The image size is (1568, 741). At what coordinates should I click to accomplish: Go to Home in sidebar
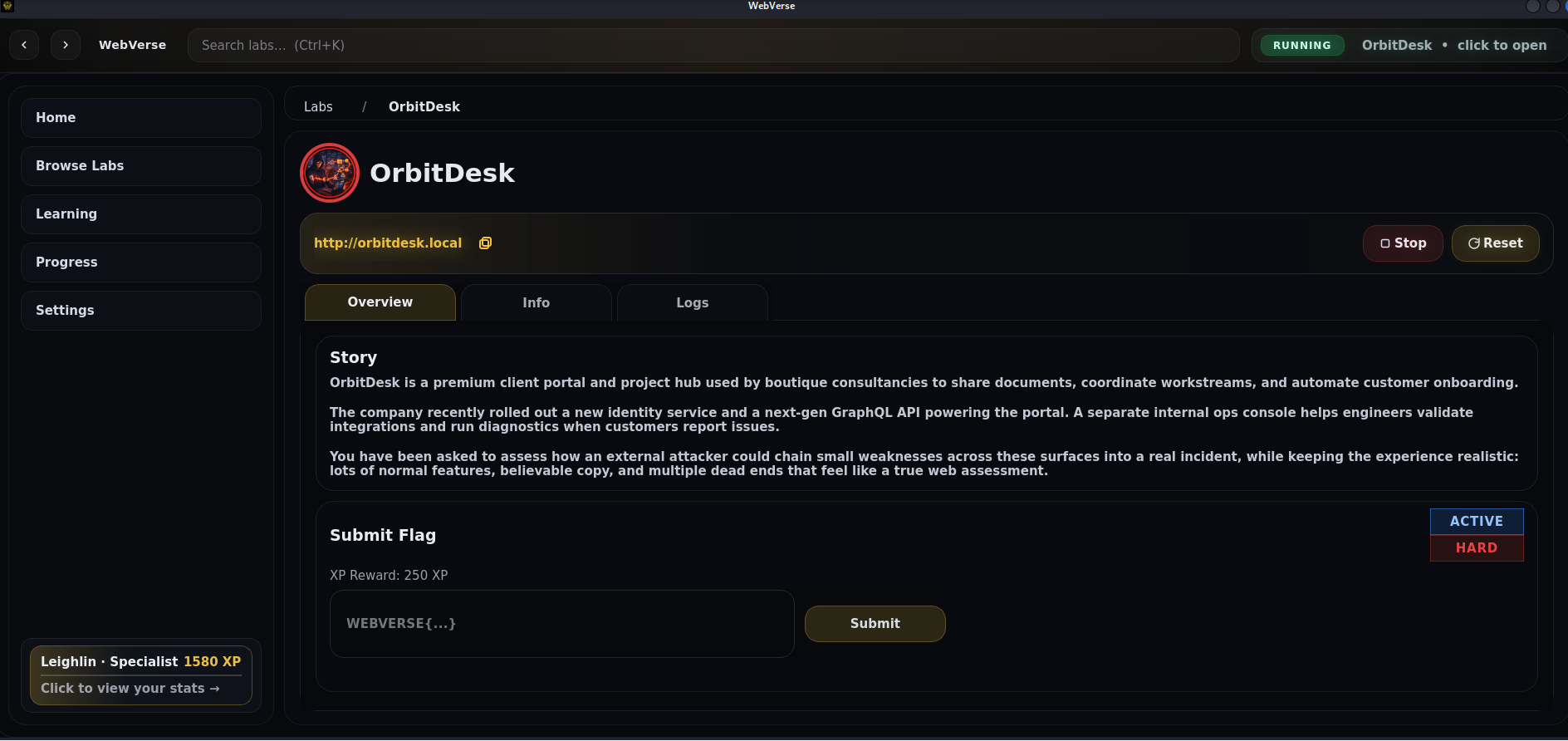click(x=141, y=118)
